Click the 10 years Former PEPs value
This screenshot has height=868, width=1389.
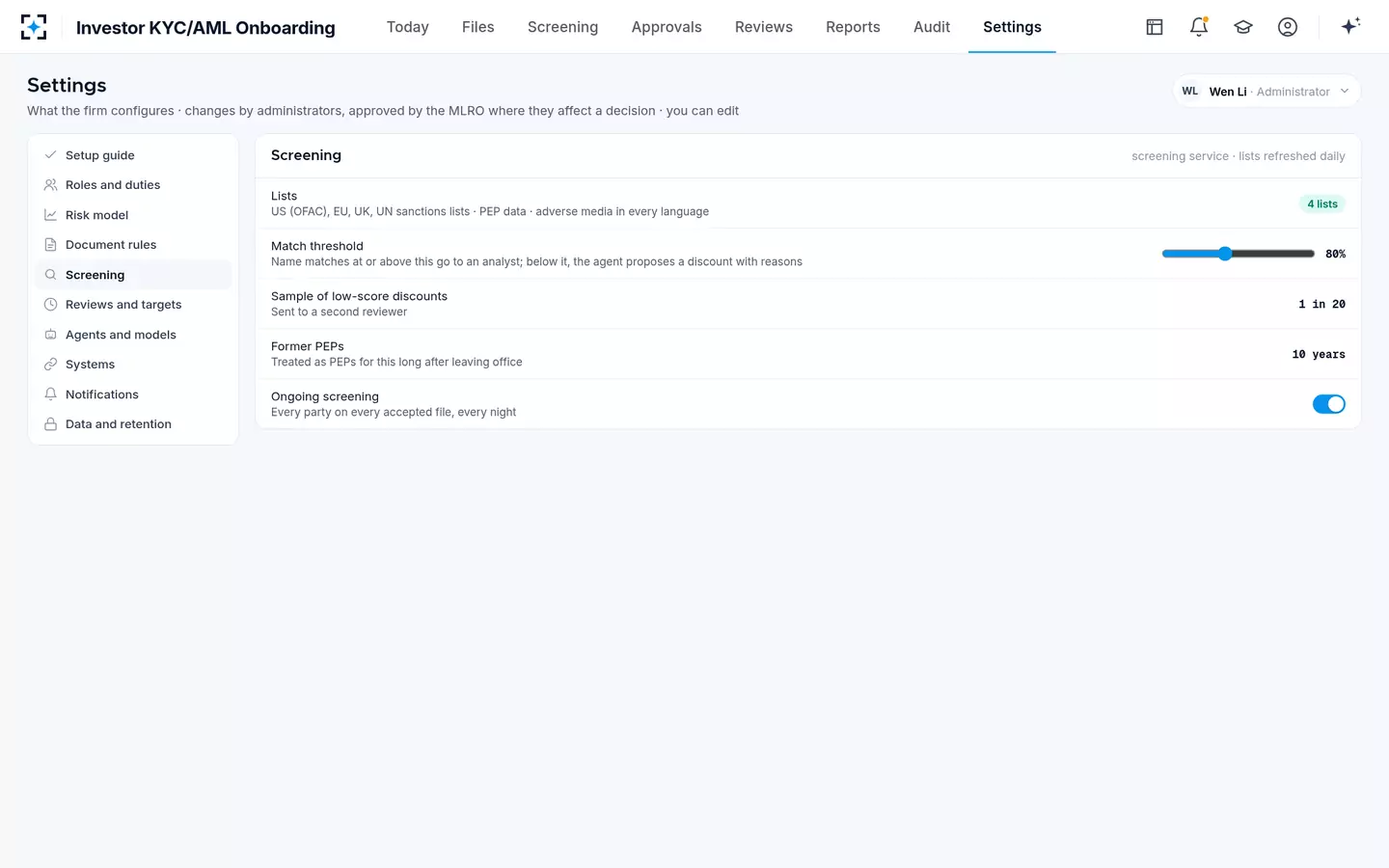pyautogui.click(x=1319, y=354)
